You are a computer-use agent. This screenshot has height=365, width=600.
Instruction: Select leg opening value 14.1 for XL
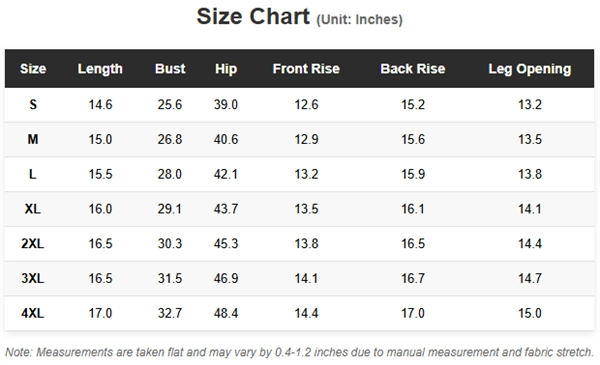[530, 209]
